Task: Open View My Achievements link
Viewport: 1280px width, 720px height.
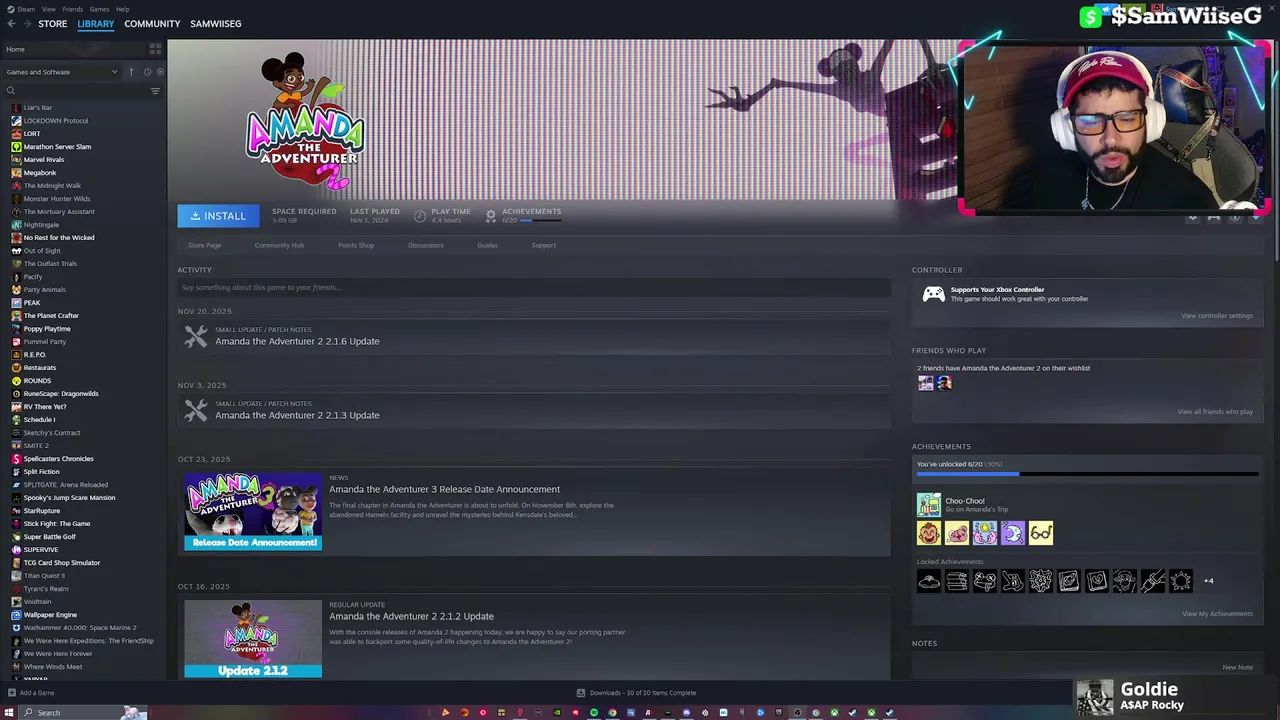Action: click(x=1217, y=614)
